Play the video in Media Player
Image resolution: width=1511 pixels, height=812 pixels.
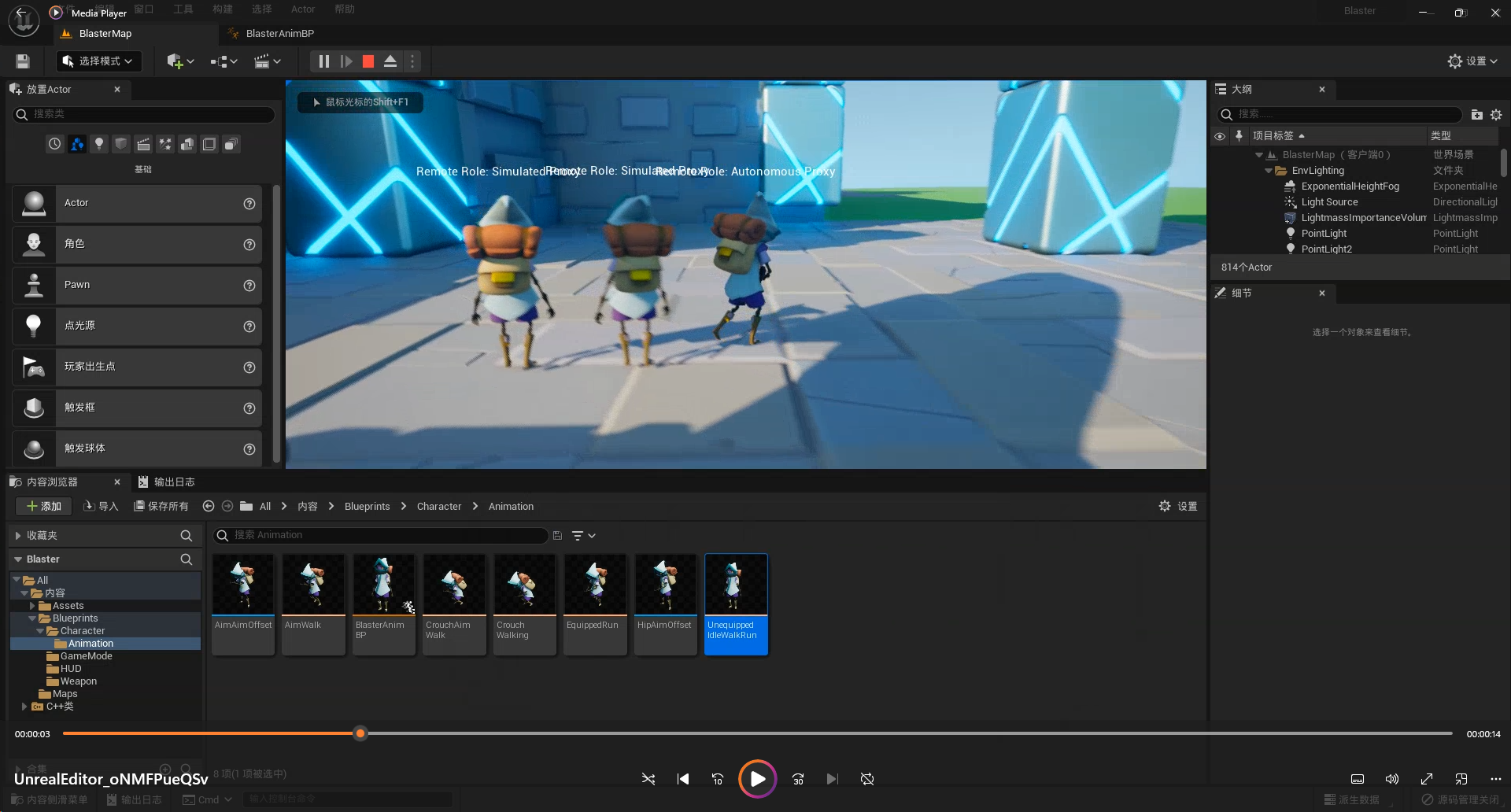coord(757,779)
